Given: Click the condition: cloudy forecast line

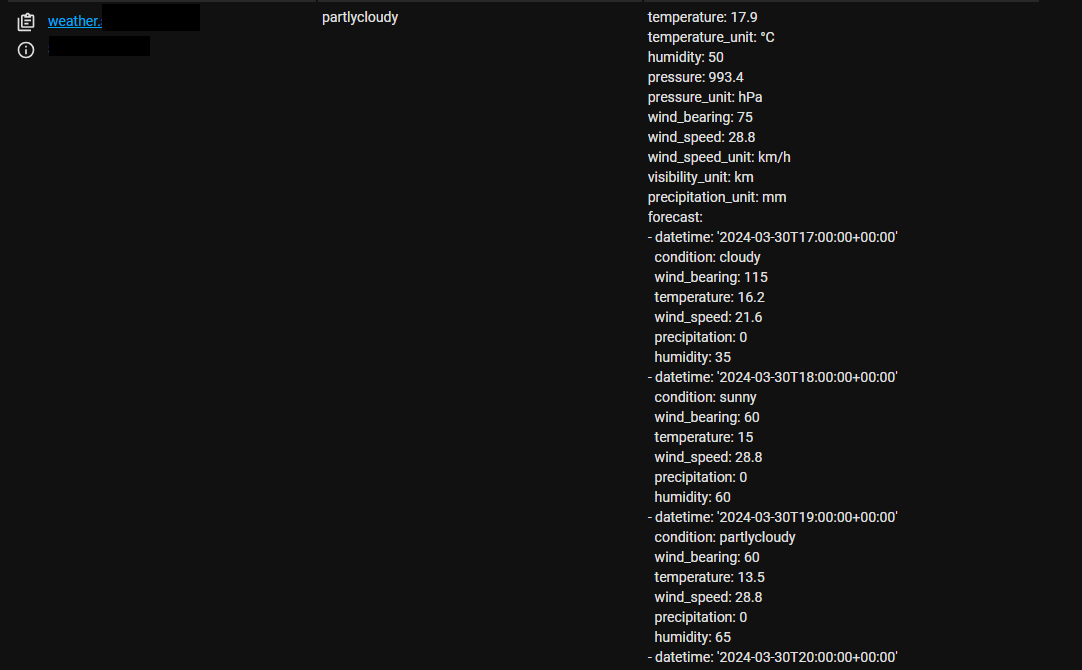Looking at the screenshot, I should pos(707,257).
